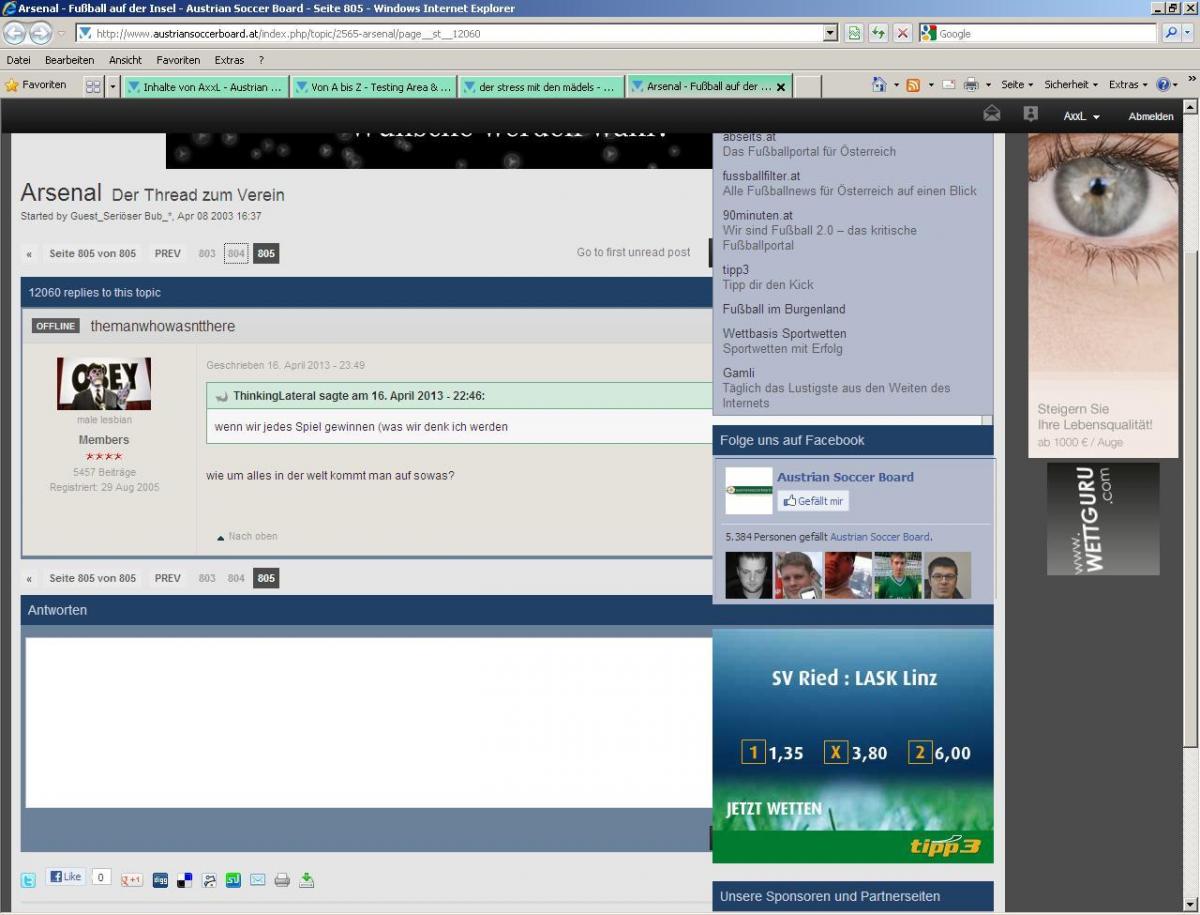Open the Favoriten menu in menu bar
Screen dimensions: 1200x915
click(x=178, y=60)
